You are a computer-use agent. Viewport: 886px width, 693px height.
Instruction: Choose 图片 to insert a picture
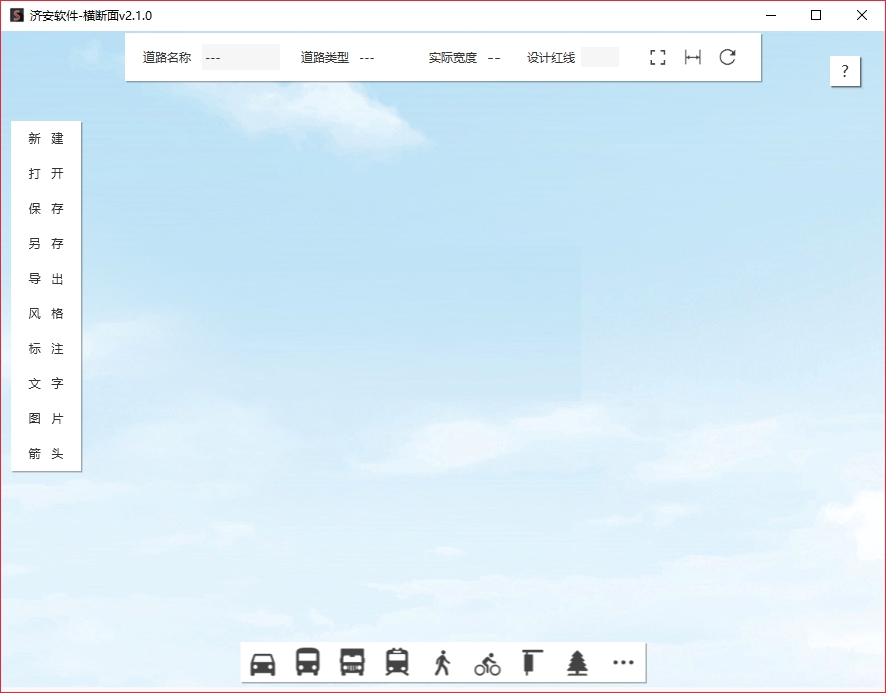pyautogui.click(x=46, y=419)
